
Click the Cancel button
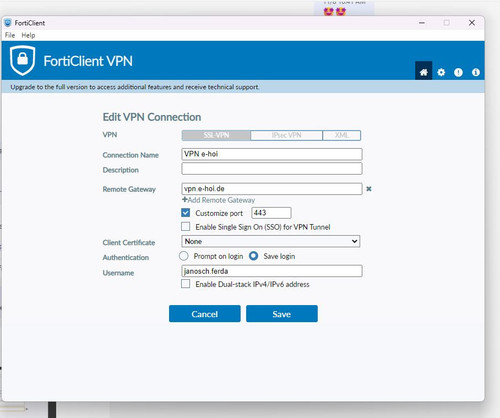205,314
